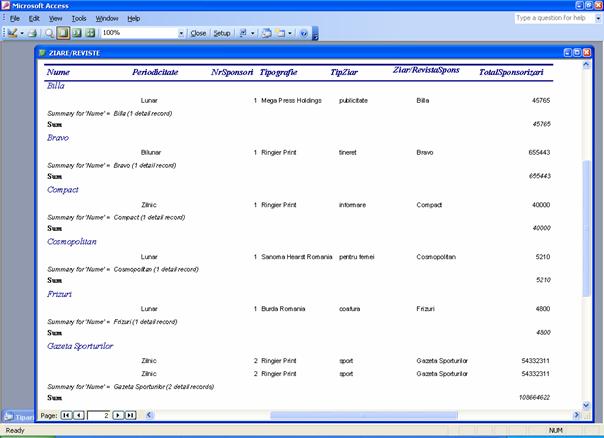Image resolution: width=604 pixels, height=438 pixels.
Task: Click the Database Window icon
Action: click(267, 33)
